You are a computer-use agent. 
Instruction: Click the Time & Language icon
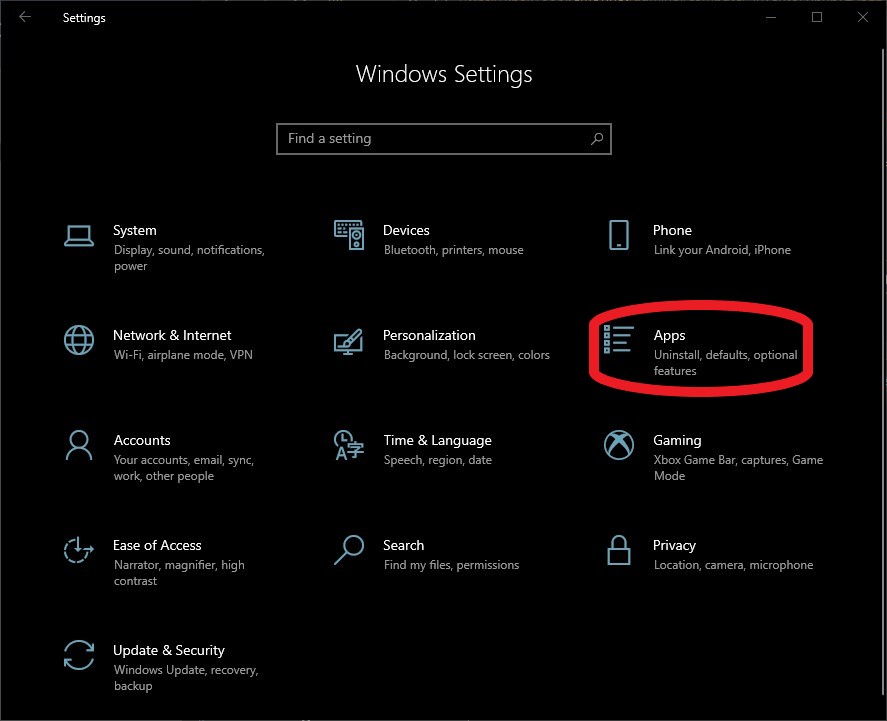(x=348, y=445)
